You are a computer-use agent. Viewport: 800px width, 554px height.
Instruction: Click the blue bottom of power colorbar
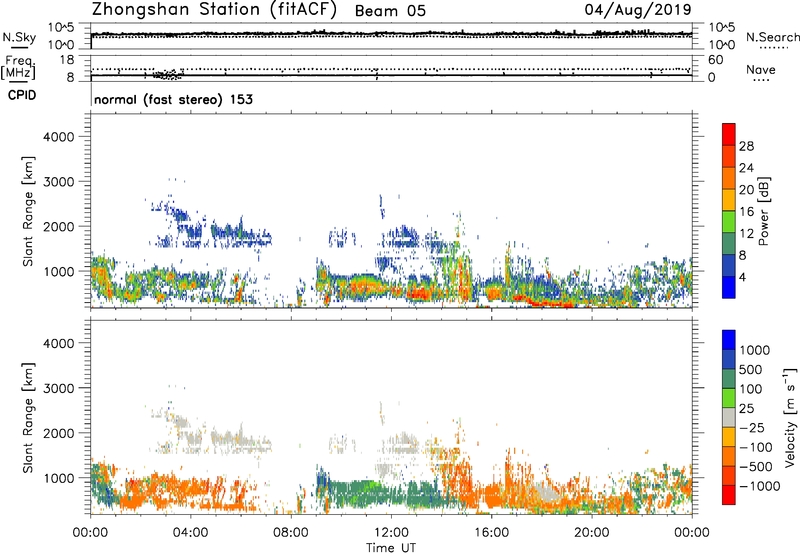(729, 287)
